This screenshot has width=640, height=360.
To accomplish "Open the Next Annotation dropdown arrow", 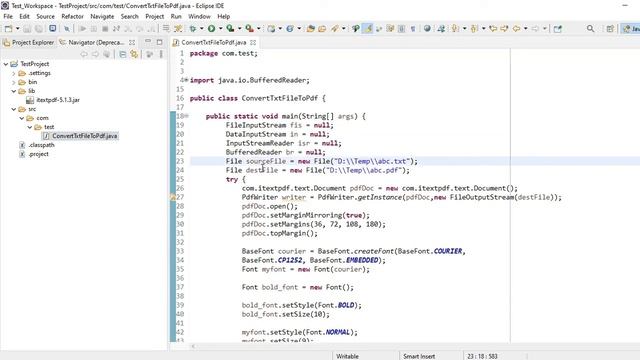I will pos(464,29).
